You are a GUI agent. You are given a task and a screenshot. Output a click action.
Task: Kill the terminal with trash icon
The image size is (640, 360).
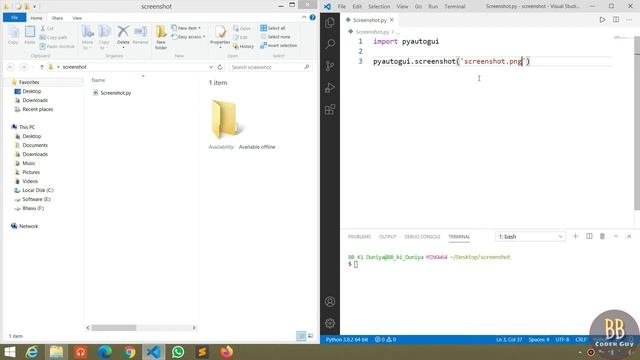pos(602,236)
